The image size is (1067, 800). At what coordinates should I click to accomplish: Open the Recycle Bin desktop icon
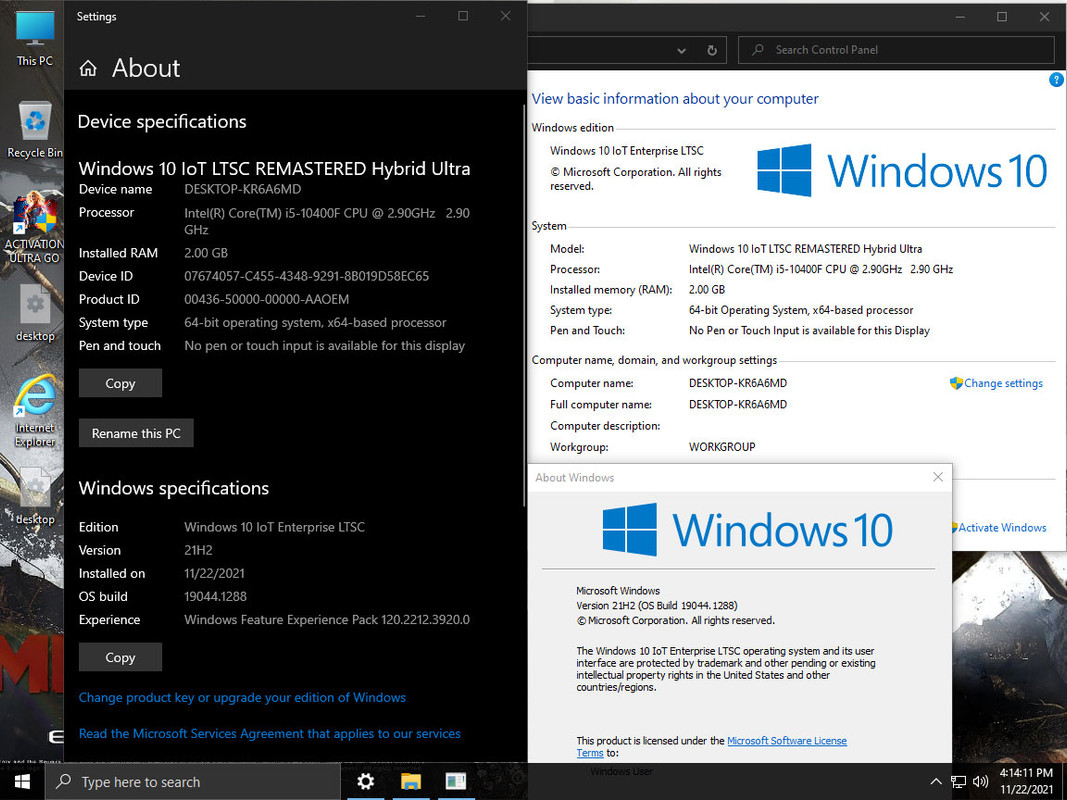point(35,129)
